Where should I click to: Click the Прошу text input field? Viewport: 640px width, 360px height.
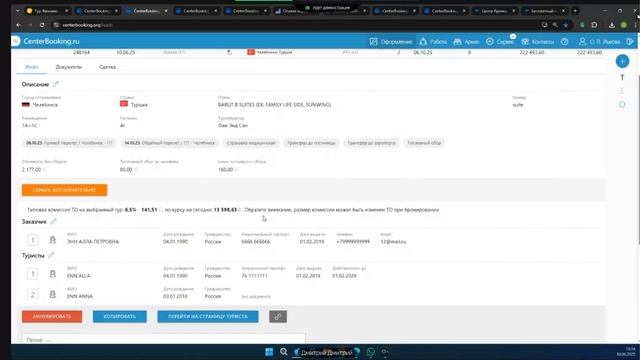coord(163,339)
